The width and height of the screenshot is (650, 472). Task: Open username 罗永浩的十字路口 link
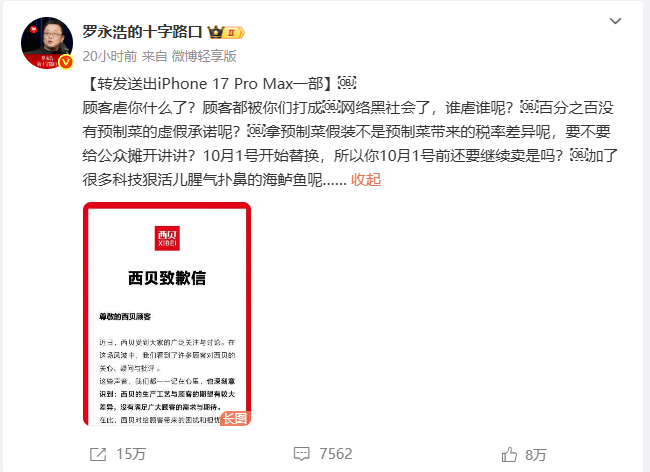[x=142, y=32]
